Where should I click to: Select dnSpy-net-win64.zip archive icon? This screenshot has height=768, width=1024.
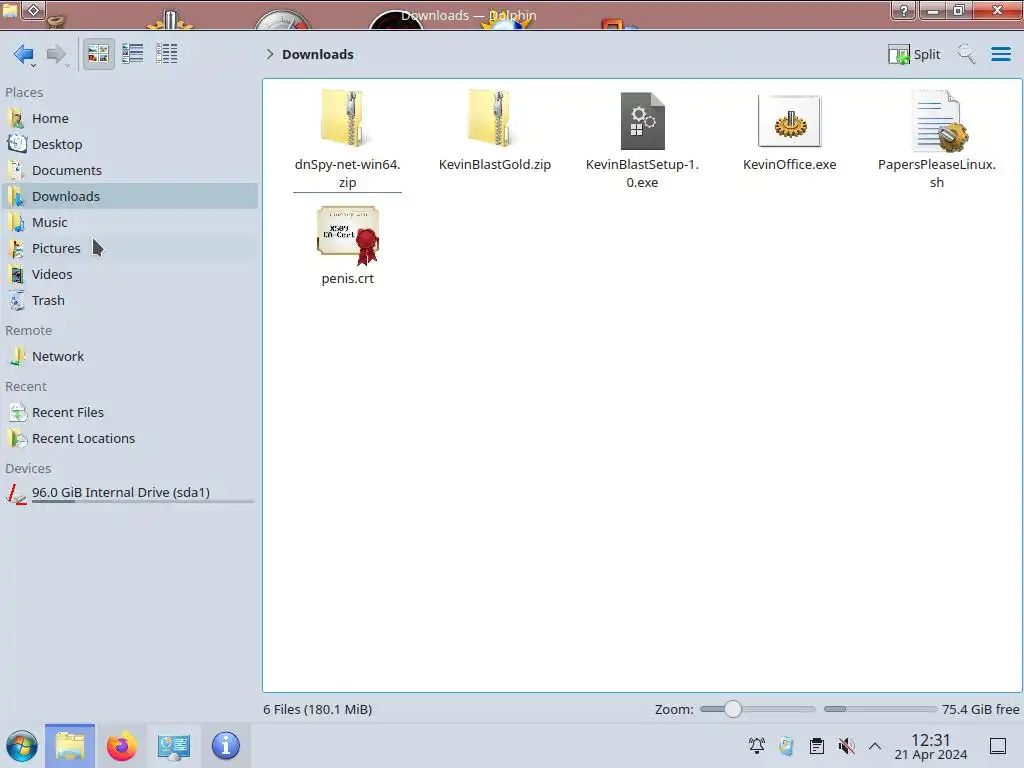pos(347,118)
